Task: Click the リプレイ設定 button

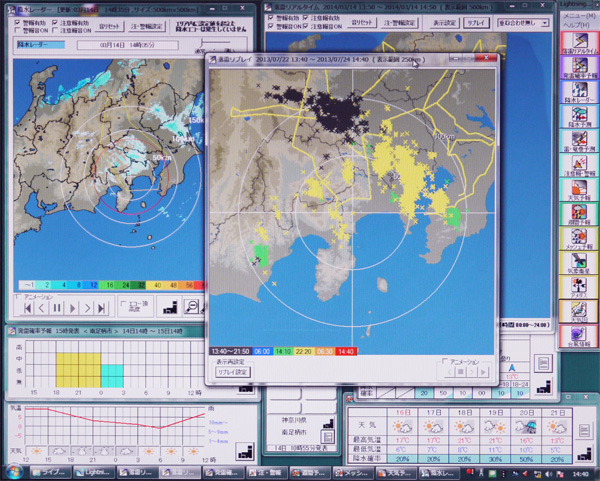Action: (233, 372)
